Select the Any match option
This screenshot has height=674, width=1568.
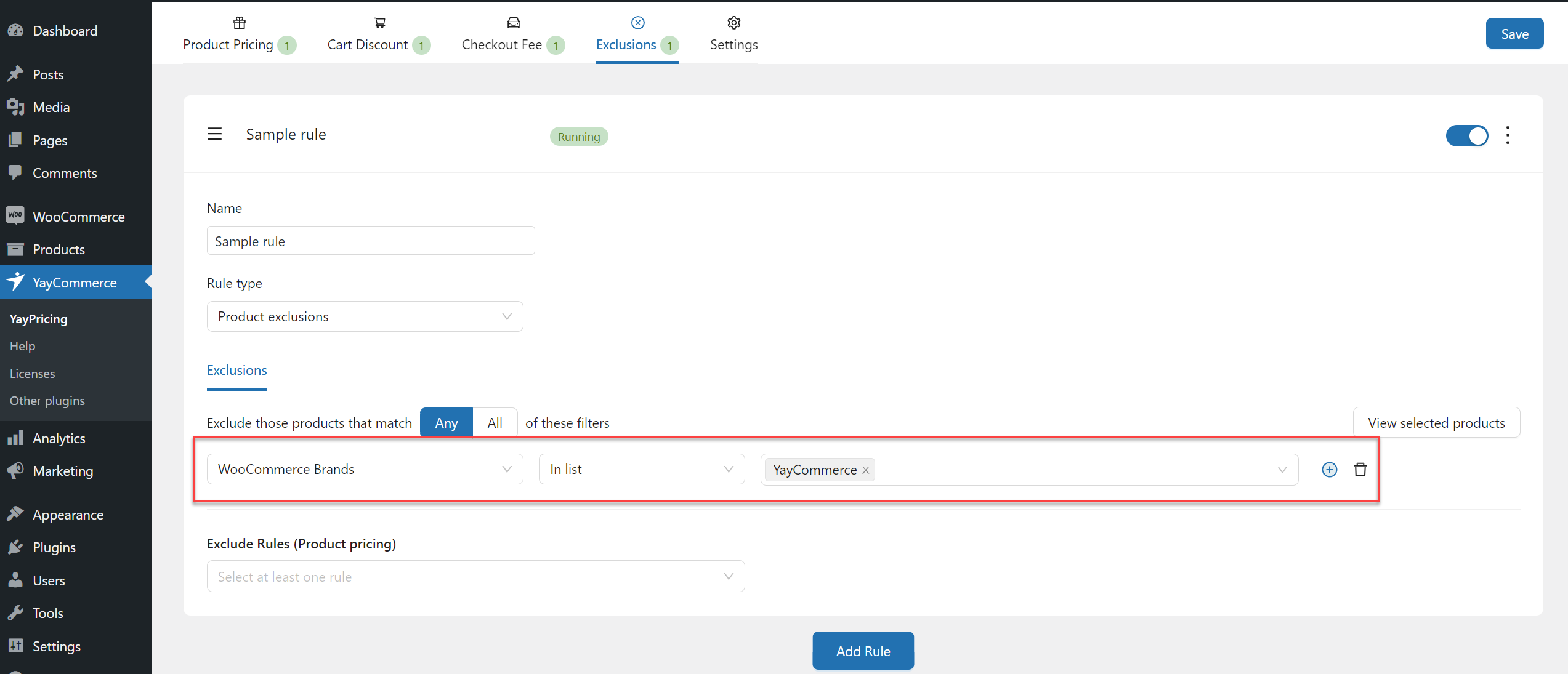(446, 423)
